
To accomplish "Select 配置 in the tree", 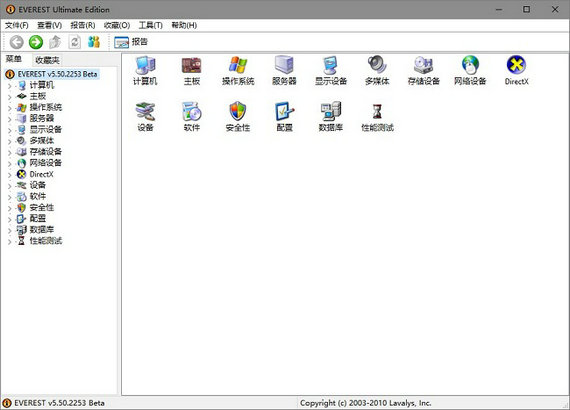I will coord(37,218).
